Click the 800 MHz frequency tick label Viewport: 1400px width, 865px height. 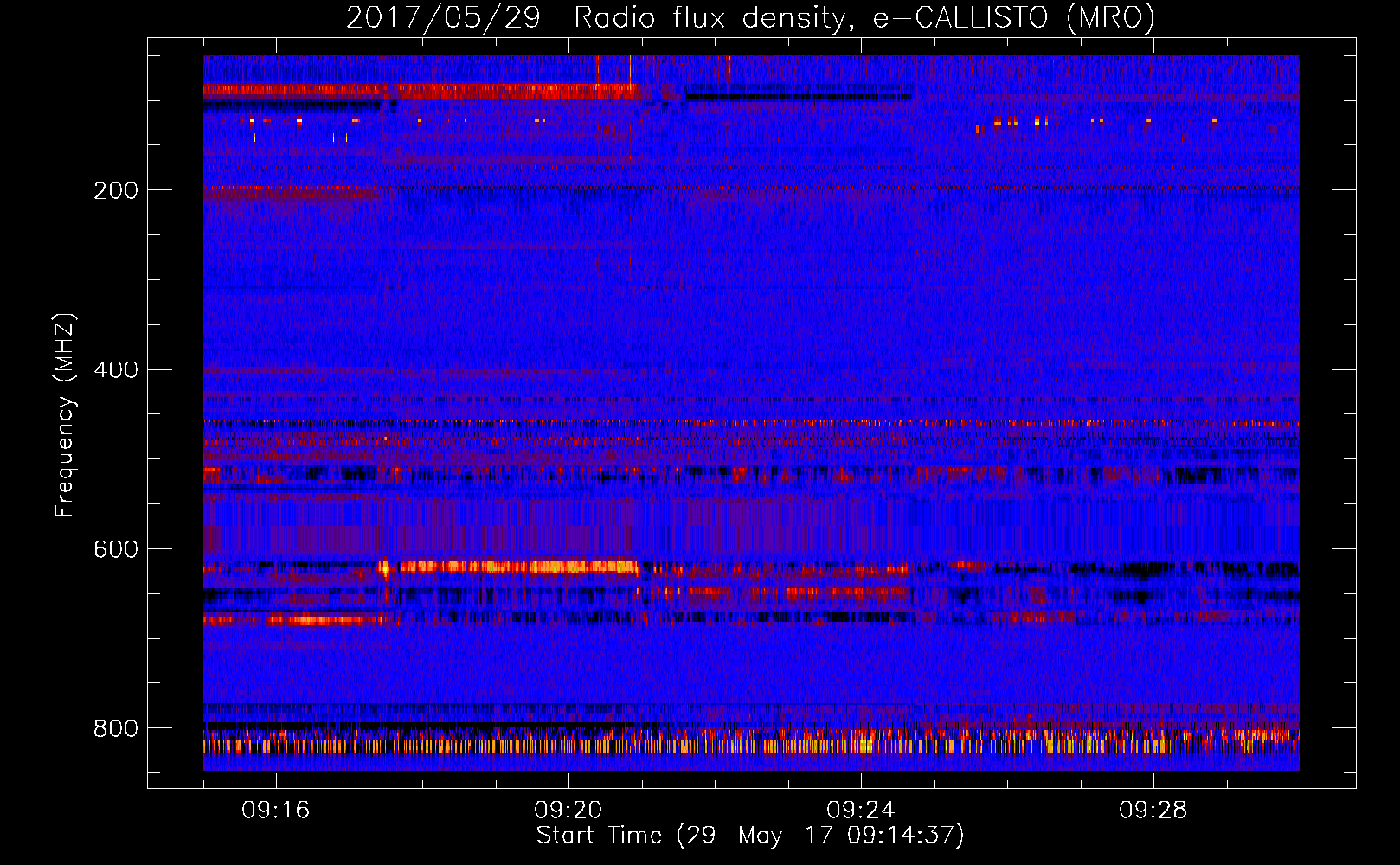coord(116,728)
